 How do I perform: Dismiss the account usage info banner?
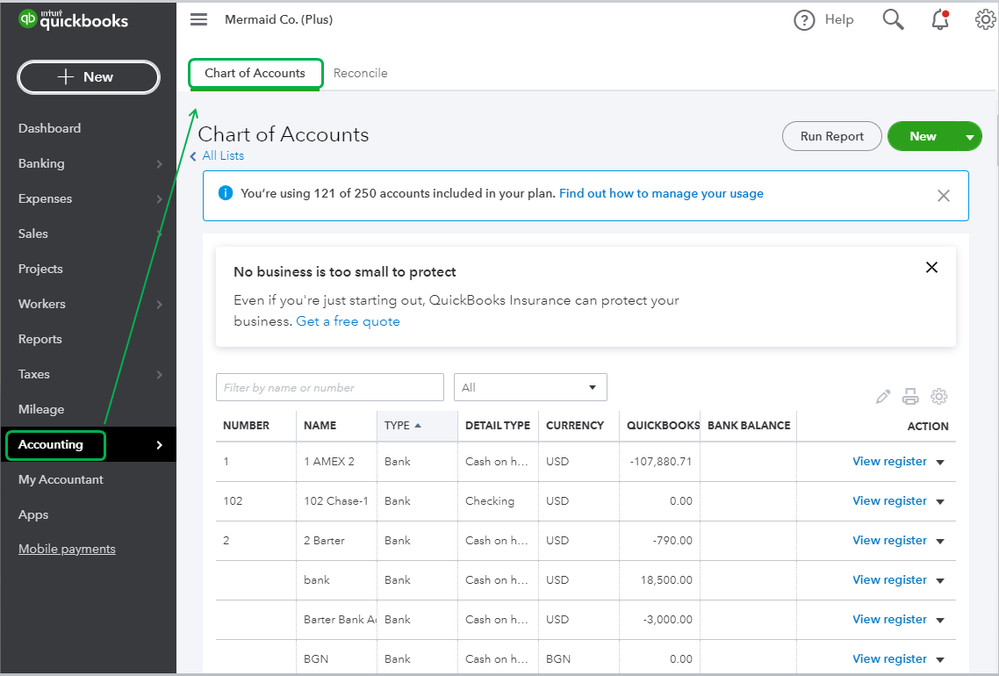(x=943, y=196)
